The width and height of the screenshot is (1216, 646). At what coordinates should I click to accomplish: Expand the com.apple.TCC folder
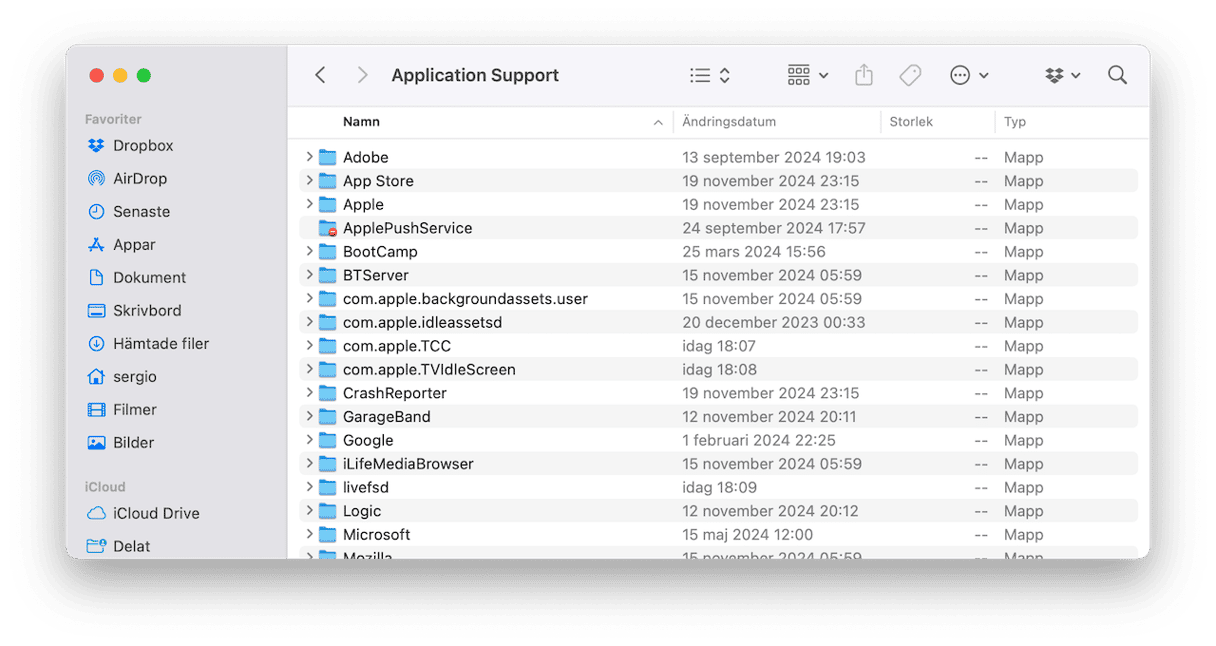click(x=309, y=346)
